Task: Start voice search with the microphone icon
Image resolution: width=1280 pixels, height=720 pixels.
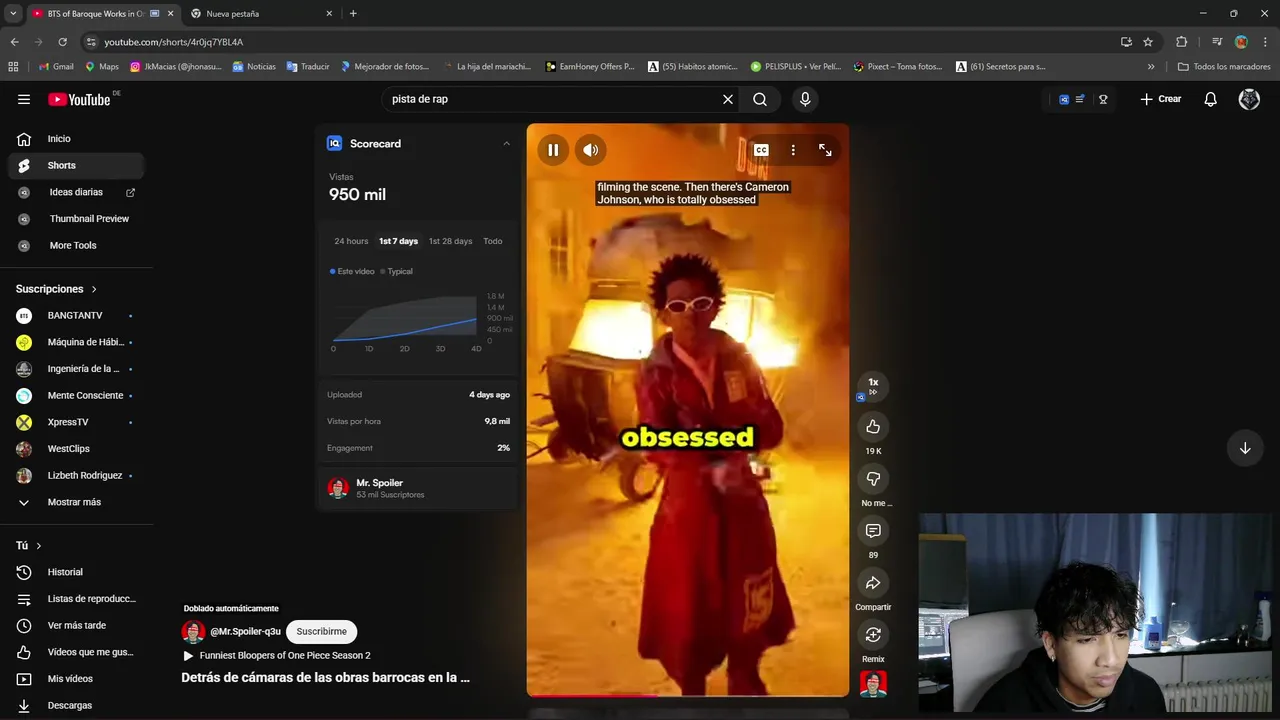Action: tap(805, 99)
